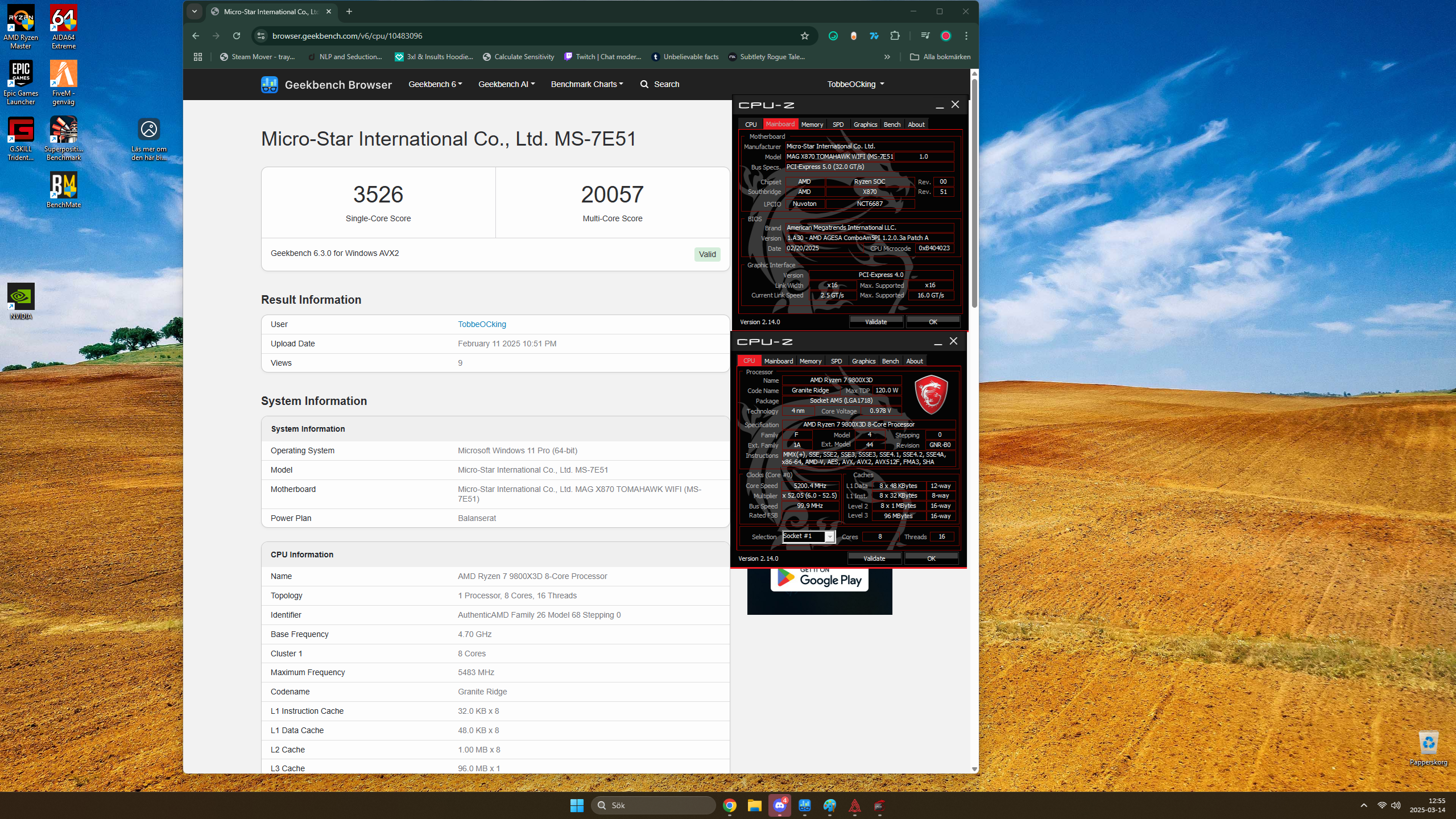This screenshot has width=1456, height=819.
Task: Open volume control in system tray
Action: [1396, 805]
